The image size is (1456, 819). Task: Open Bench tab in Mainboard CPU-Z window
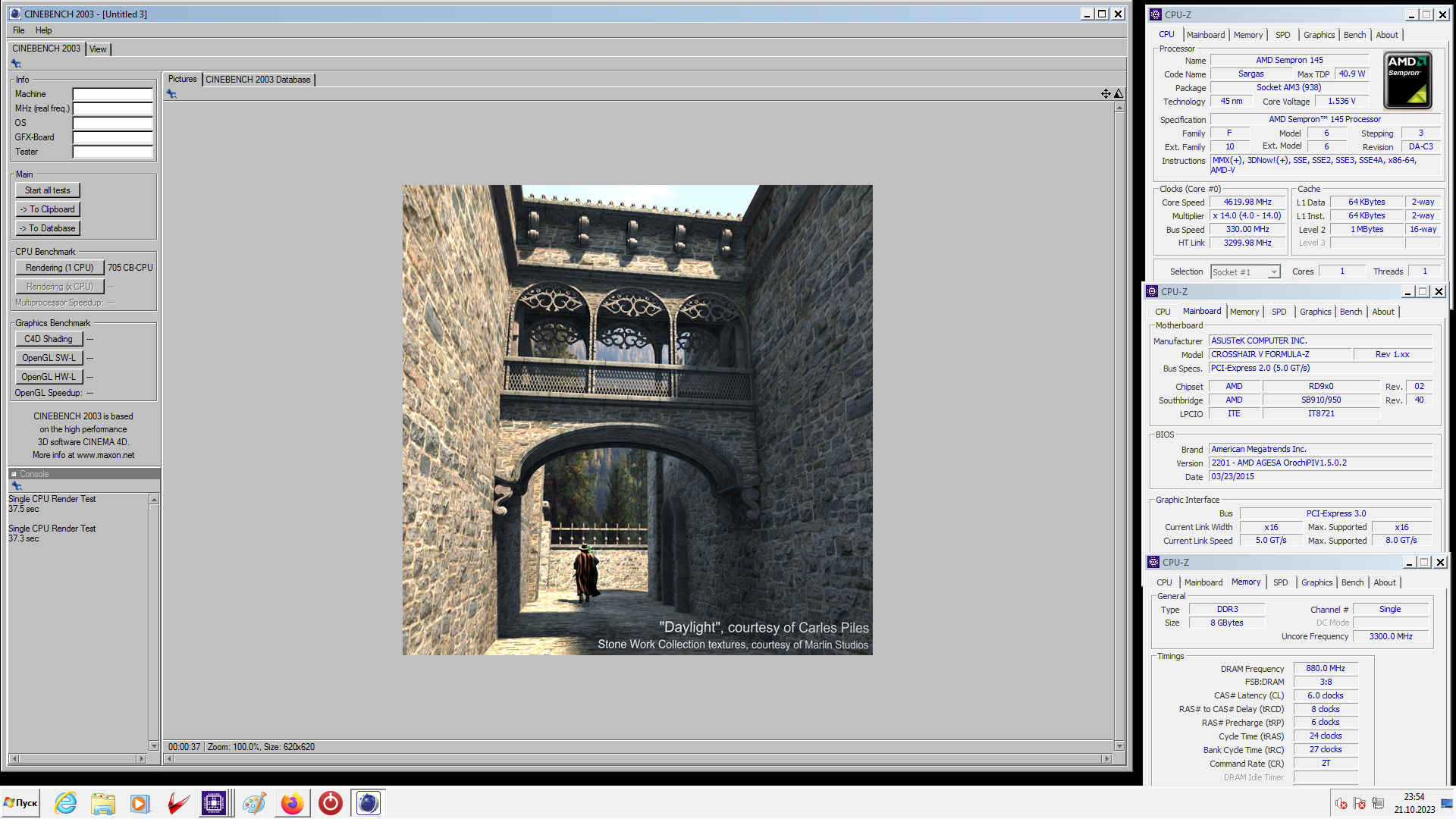[1351, 312]
